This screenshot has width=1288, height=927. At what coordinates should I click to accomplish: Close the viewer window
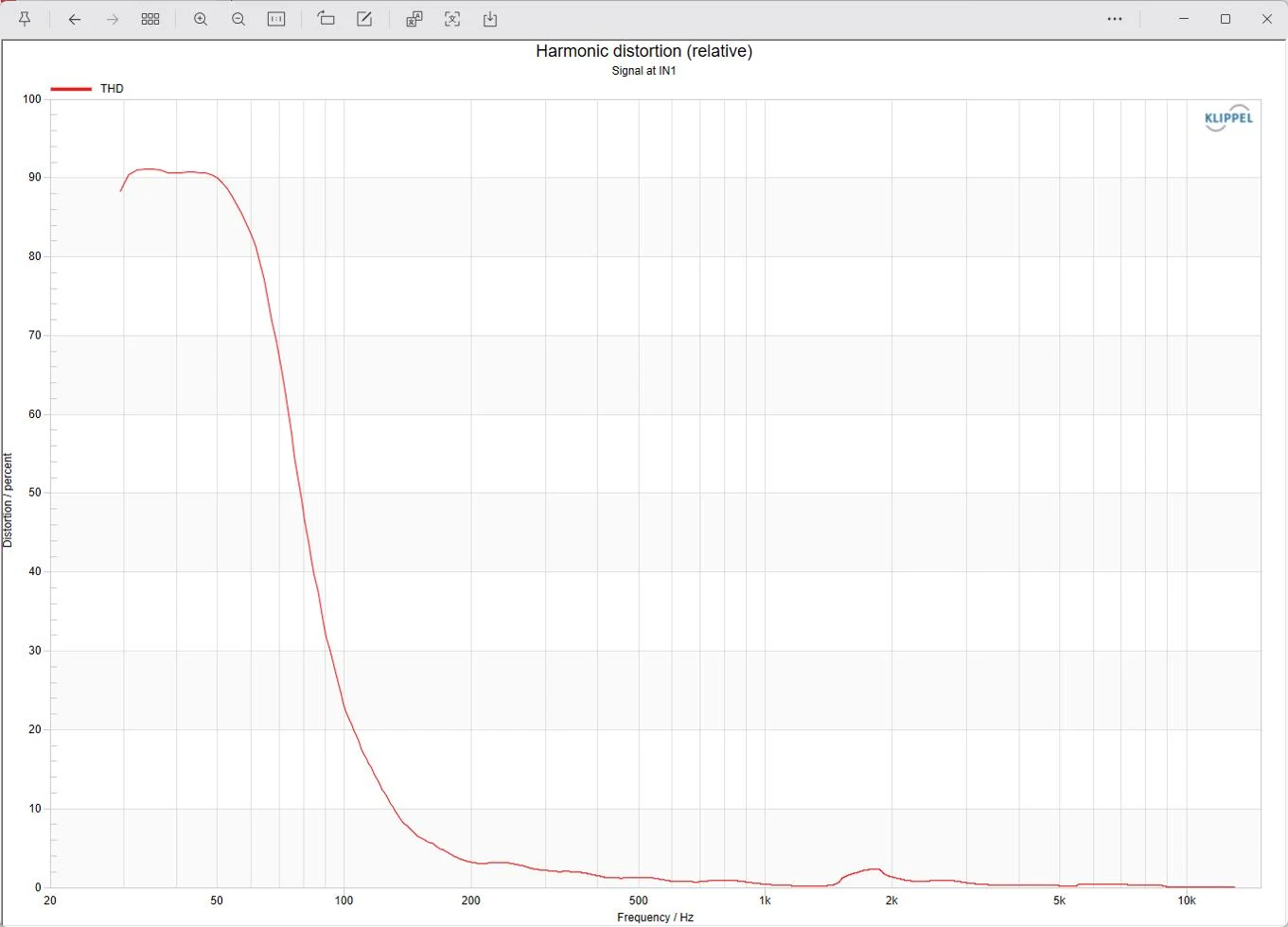pyautogui.click(x=1267, y=19)
